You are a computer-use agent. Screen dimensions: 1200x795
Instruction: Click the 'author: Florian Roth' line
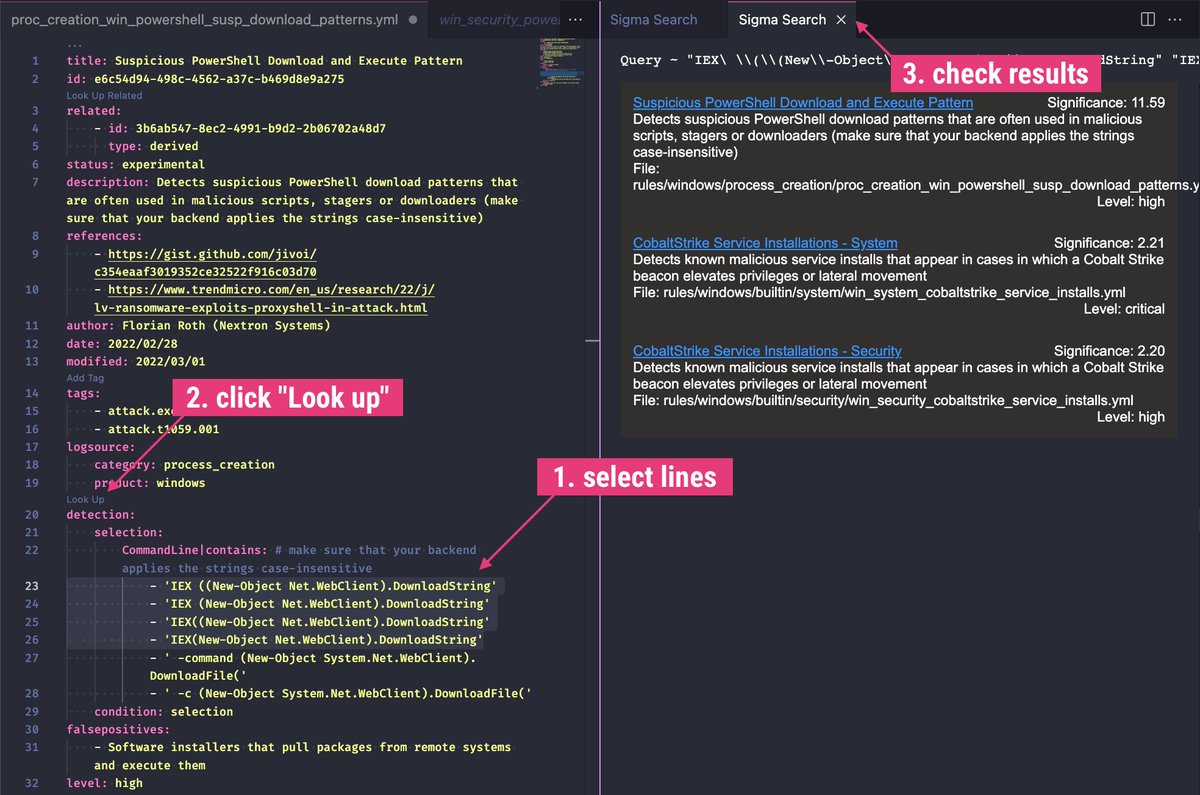pos(198,325)
